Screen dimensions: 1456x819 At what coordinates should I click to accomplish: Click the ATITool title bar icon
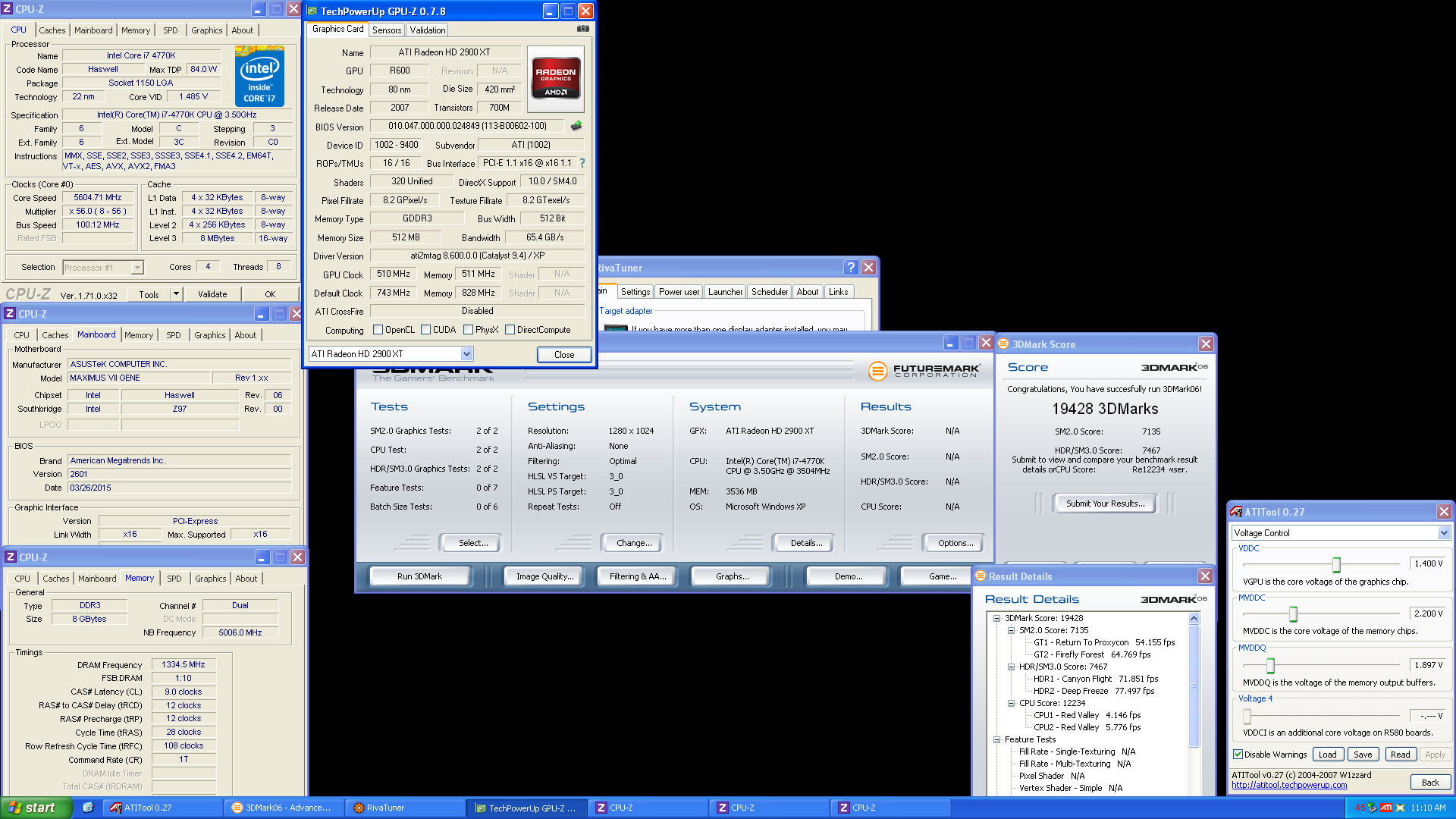pyautogui.click(x=1236, y=512)
